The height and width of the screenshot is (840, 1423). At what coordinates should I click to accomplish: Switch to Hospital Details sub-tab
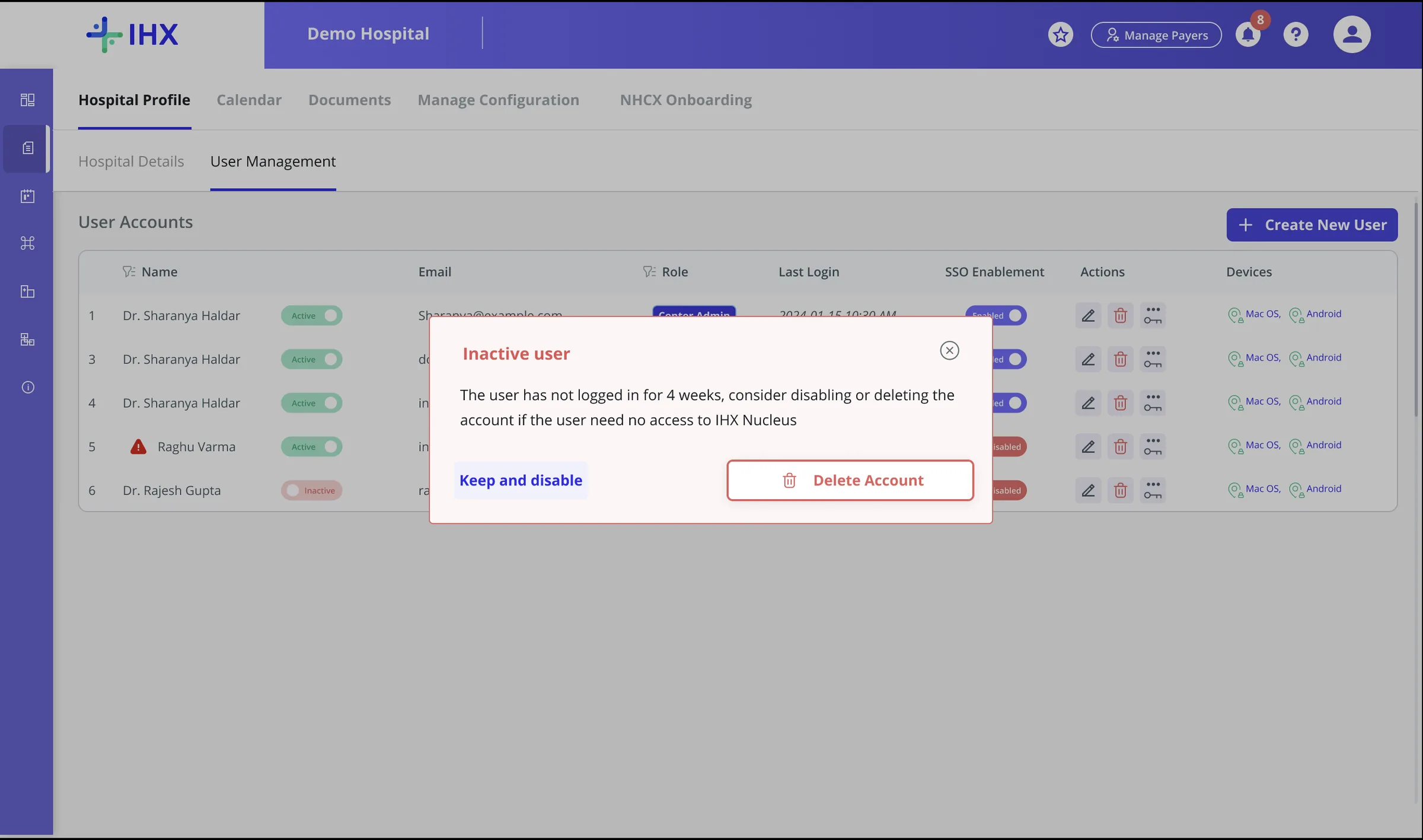[131, 161]
